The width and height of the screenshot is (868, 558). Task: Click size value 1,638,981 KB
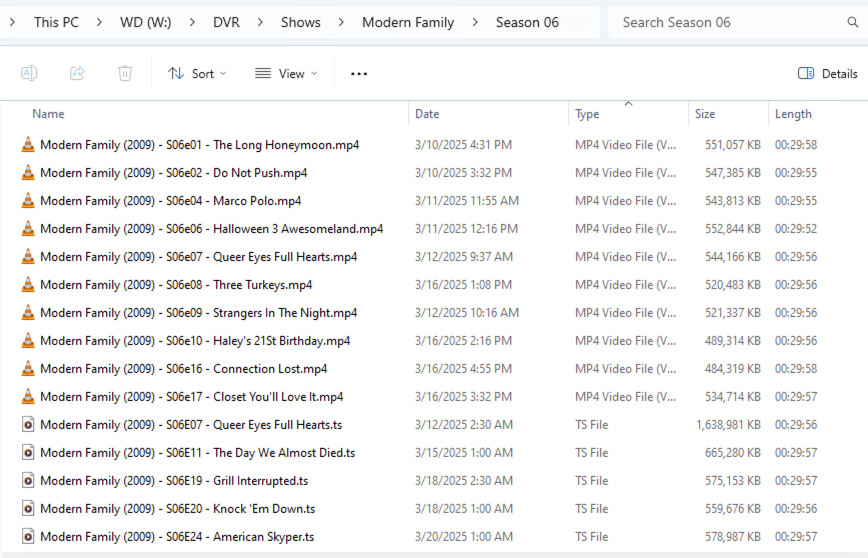pyautogui.click(x=728, y=425)
